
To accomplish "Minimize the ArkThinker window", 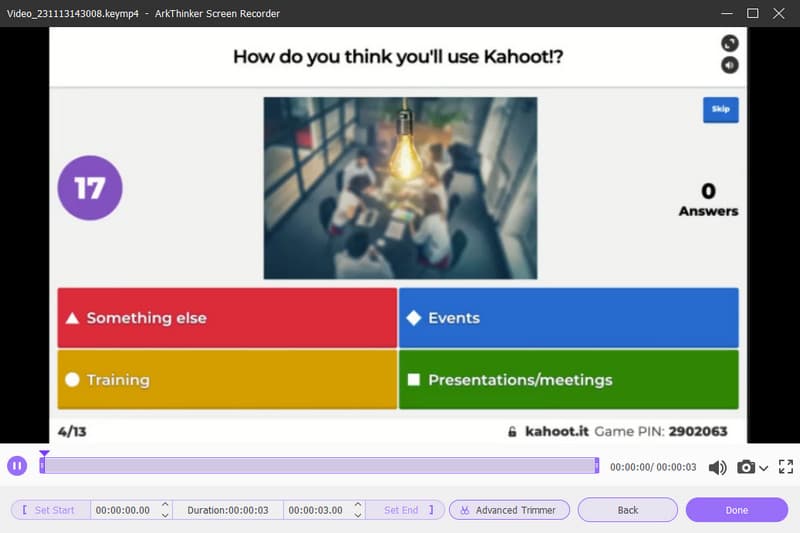I will tap(727, 13).
